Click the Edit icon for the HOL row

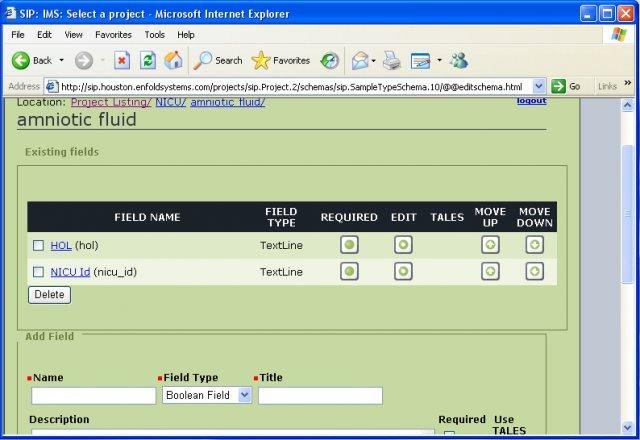403,245
